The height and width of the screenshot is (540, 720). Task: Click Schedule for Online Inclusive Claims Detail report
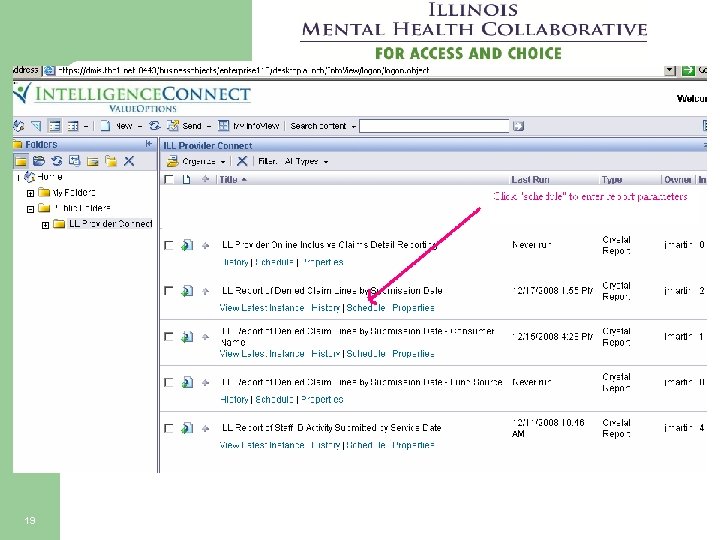click(274, 262)
